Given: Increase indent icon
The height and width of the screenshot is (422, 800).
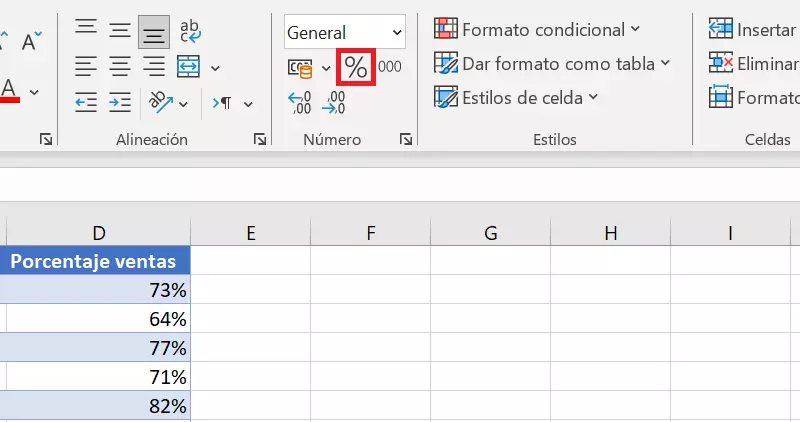Looking at the screenshot, I should click(x=120, y=103).
